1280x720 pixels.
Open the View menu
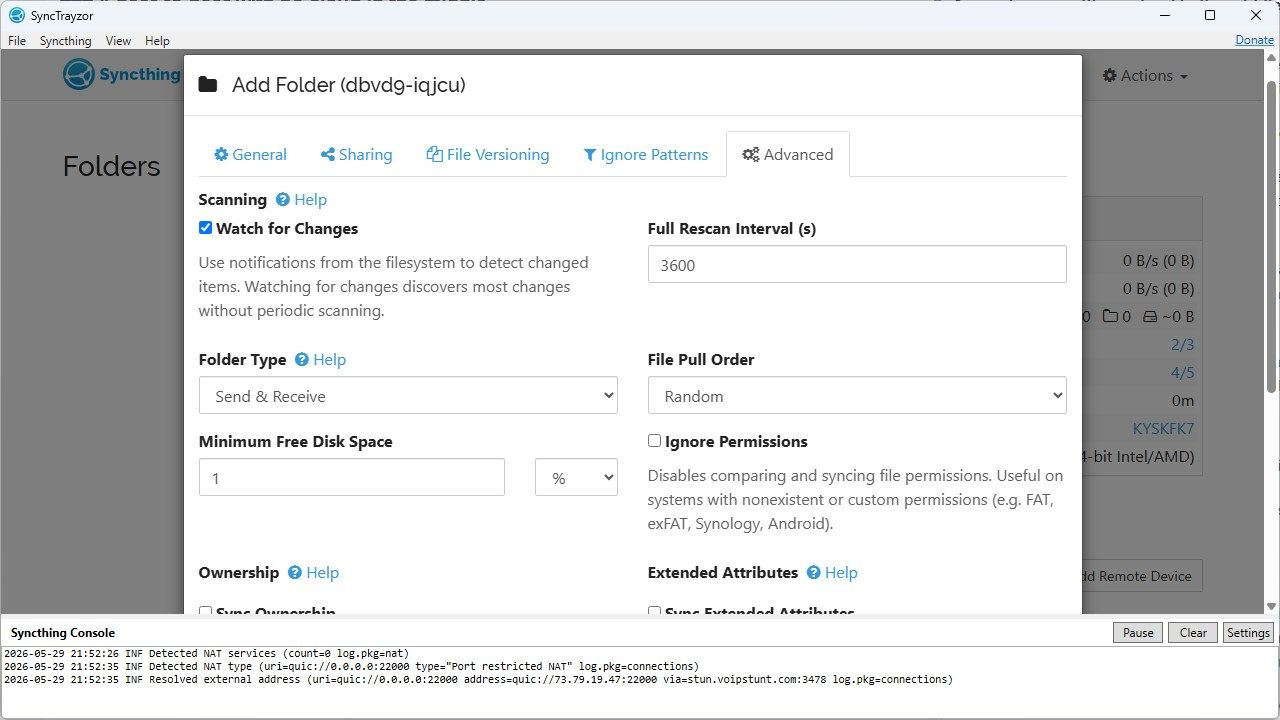[x=118, y=41]
